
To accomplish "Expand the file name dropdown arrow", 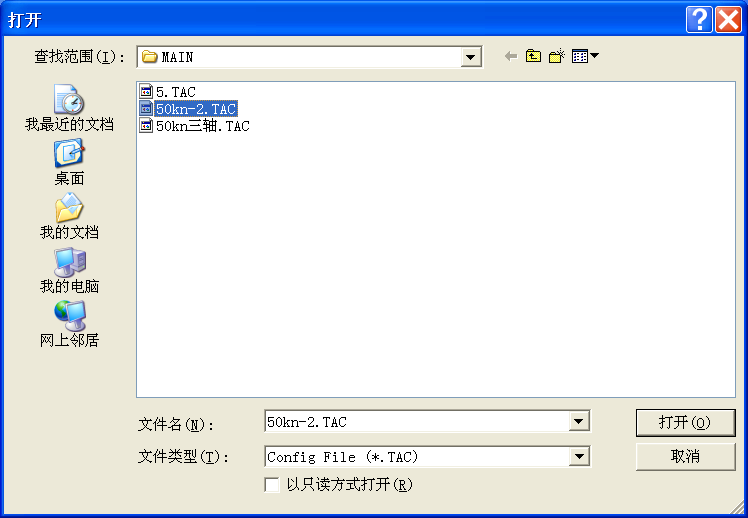I will coord(579,421).
